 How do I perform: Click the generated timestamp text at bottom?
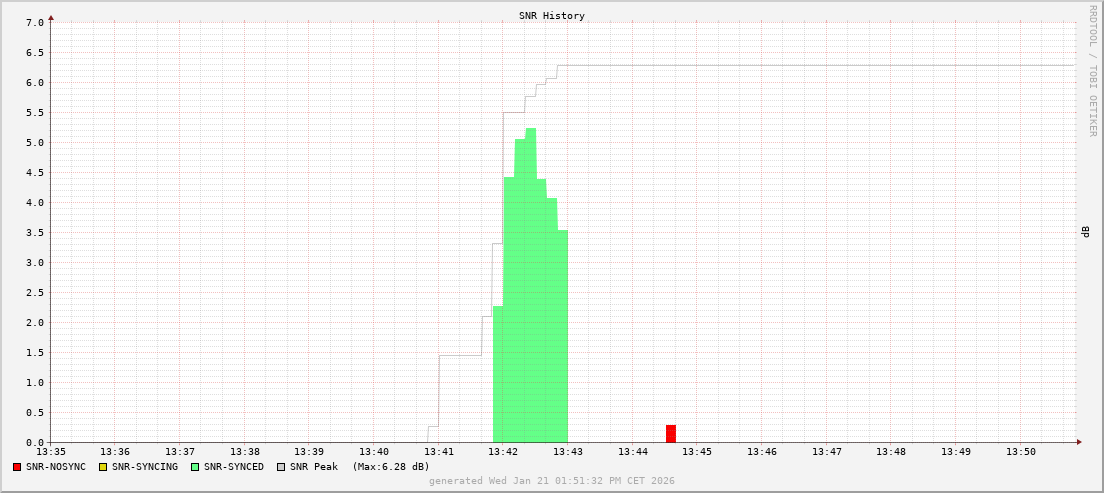(552, 481)
